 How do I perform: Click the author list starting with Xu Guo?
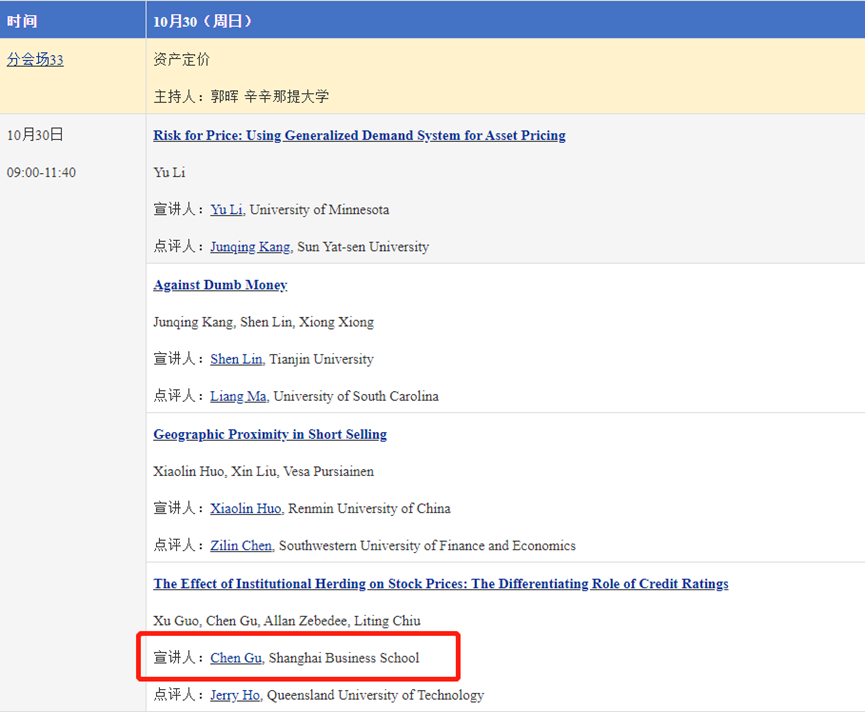pos(286,621)
